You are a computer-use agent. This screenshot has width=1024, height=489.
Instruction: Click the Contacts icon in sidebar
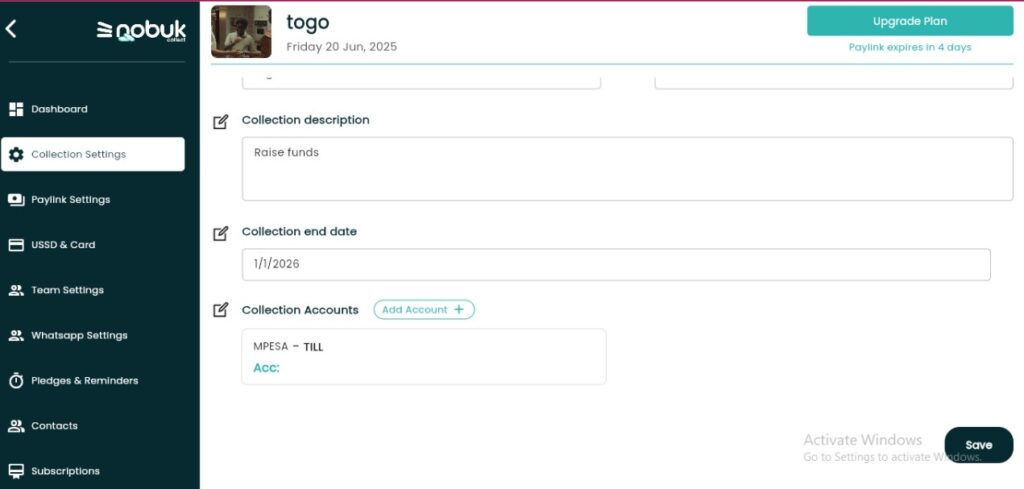[x=16, y=426]
